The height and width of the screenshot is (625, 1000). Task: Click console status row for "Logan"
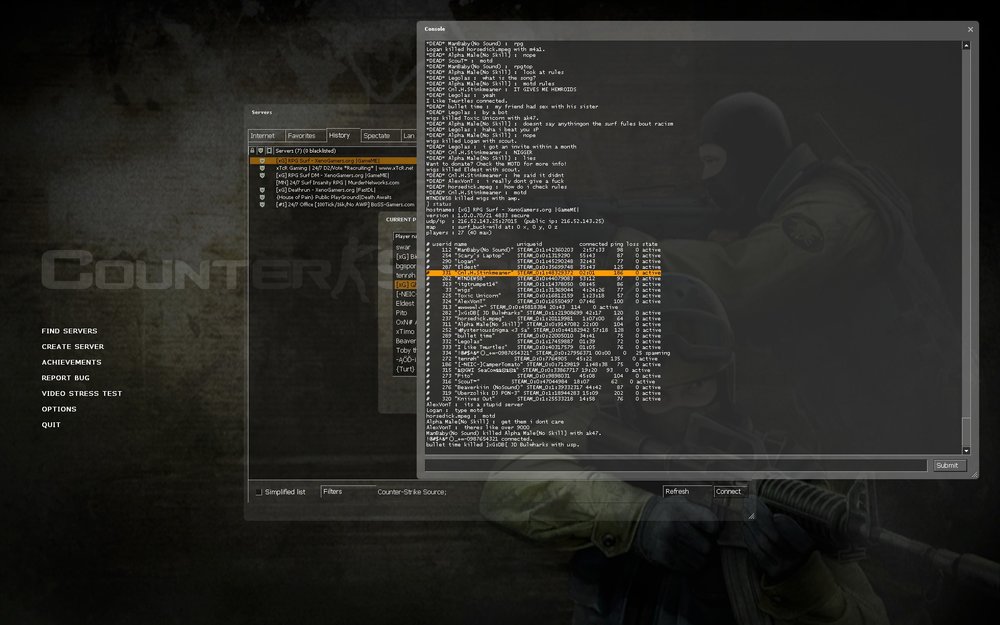point(543,261)
